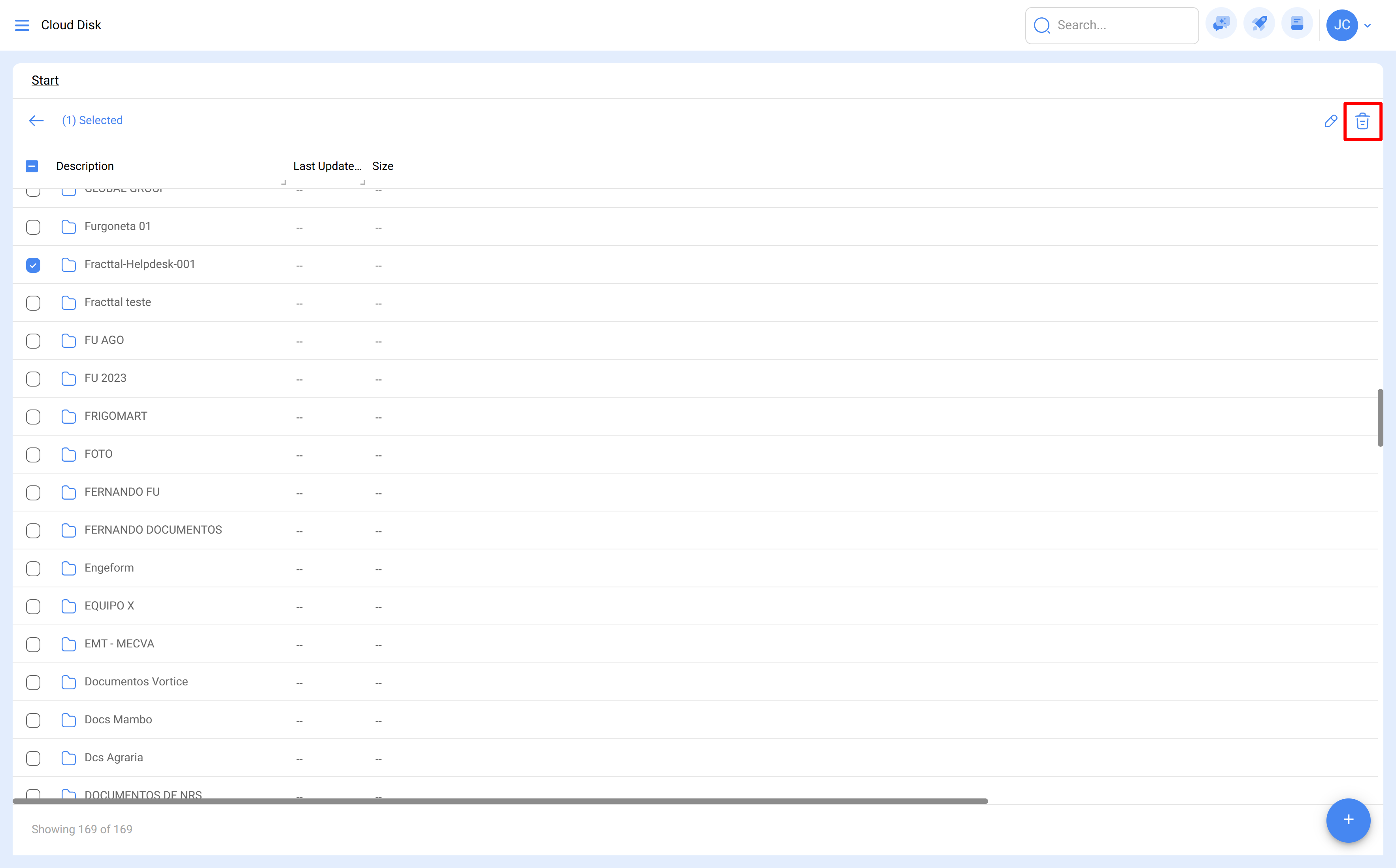Click into the Search field
1396x868 pixels.
pyautogui.click(x=1111, y=25)
